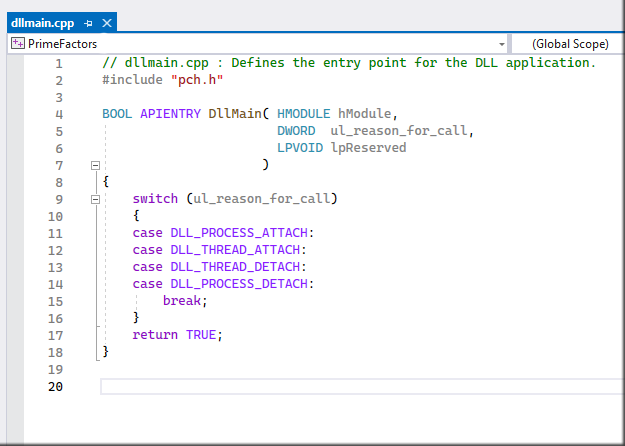The width and height of the screenshot is (625, 446).
Task: Click DLL_THREAD_ATTACH on line 12
Action: coord(235,250)
